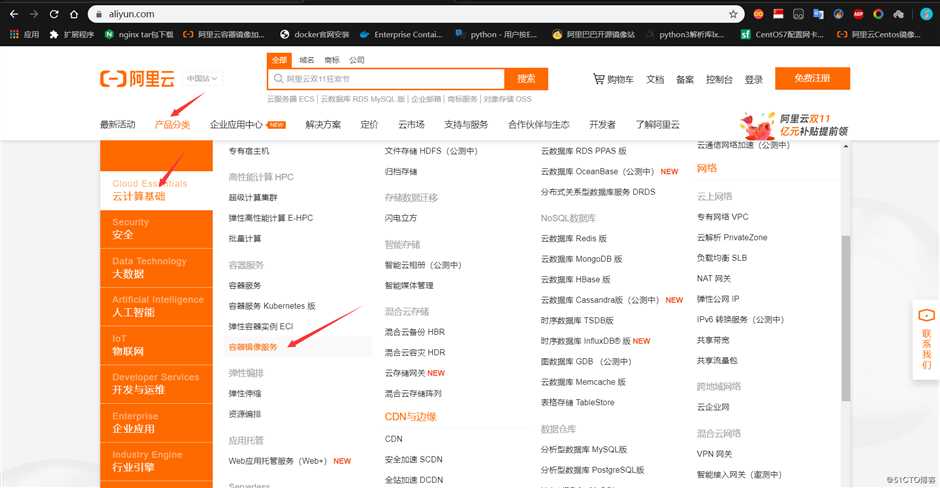Click the aliyun.com address bar

click(x=414, y=14)
